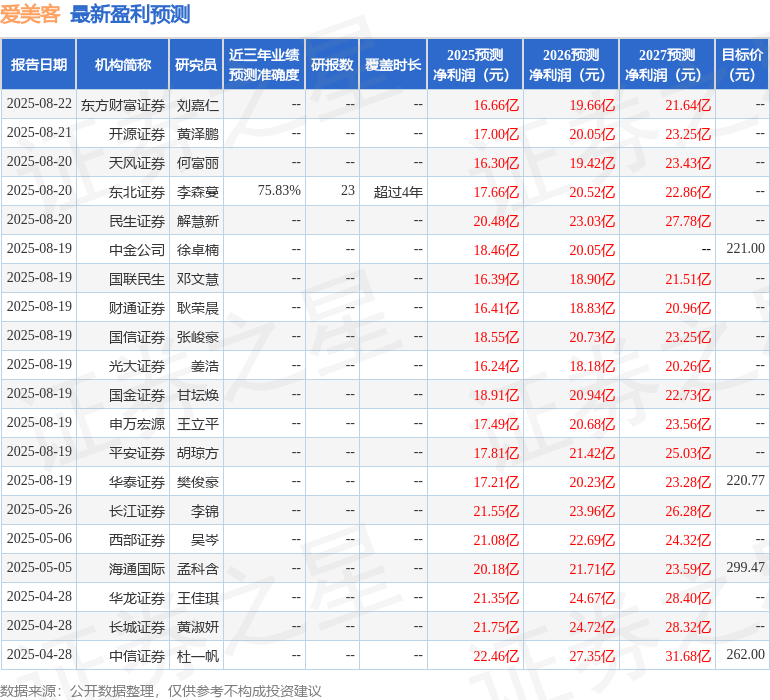The image size is (770, 700).
Task: Open the 东方财富证券 institution entry
Action: (x=122, y=105)
